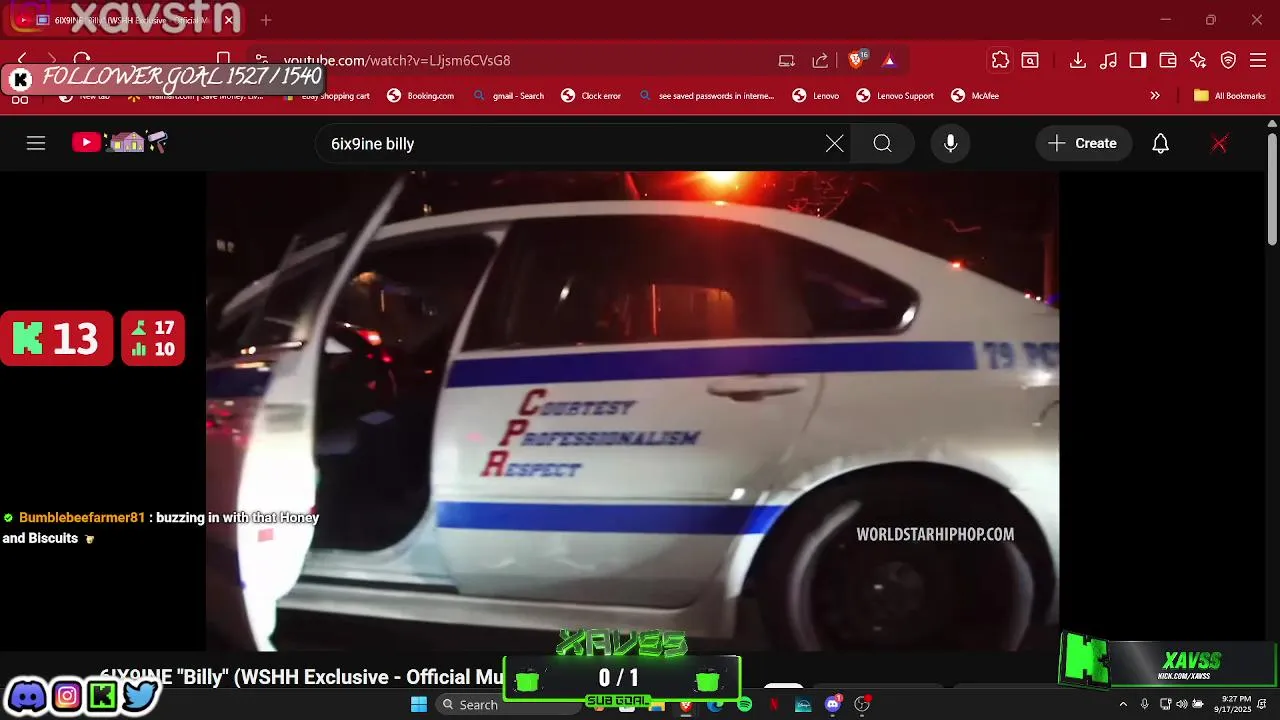1280x720 pixels.
Task: Open the Brave Shields lion icon
Action: tap(857, 60)
